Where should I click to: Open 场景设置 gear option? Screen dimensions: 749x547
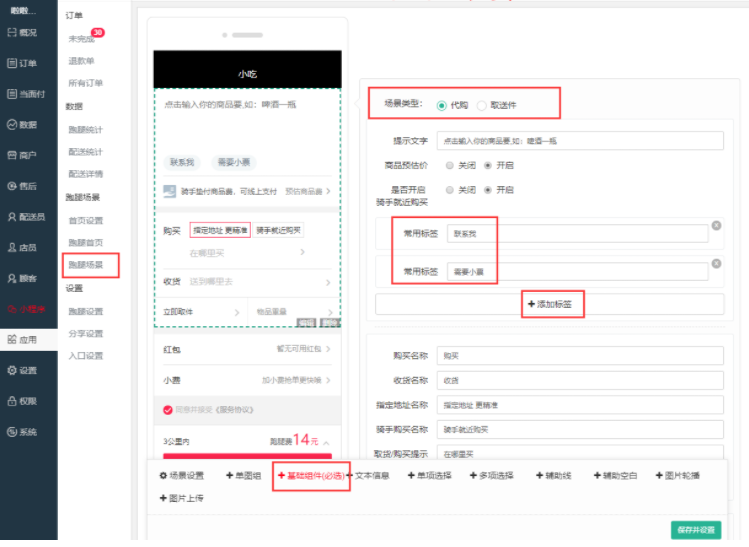point(182,475)
